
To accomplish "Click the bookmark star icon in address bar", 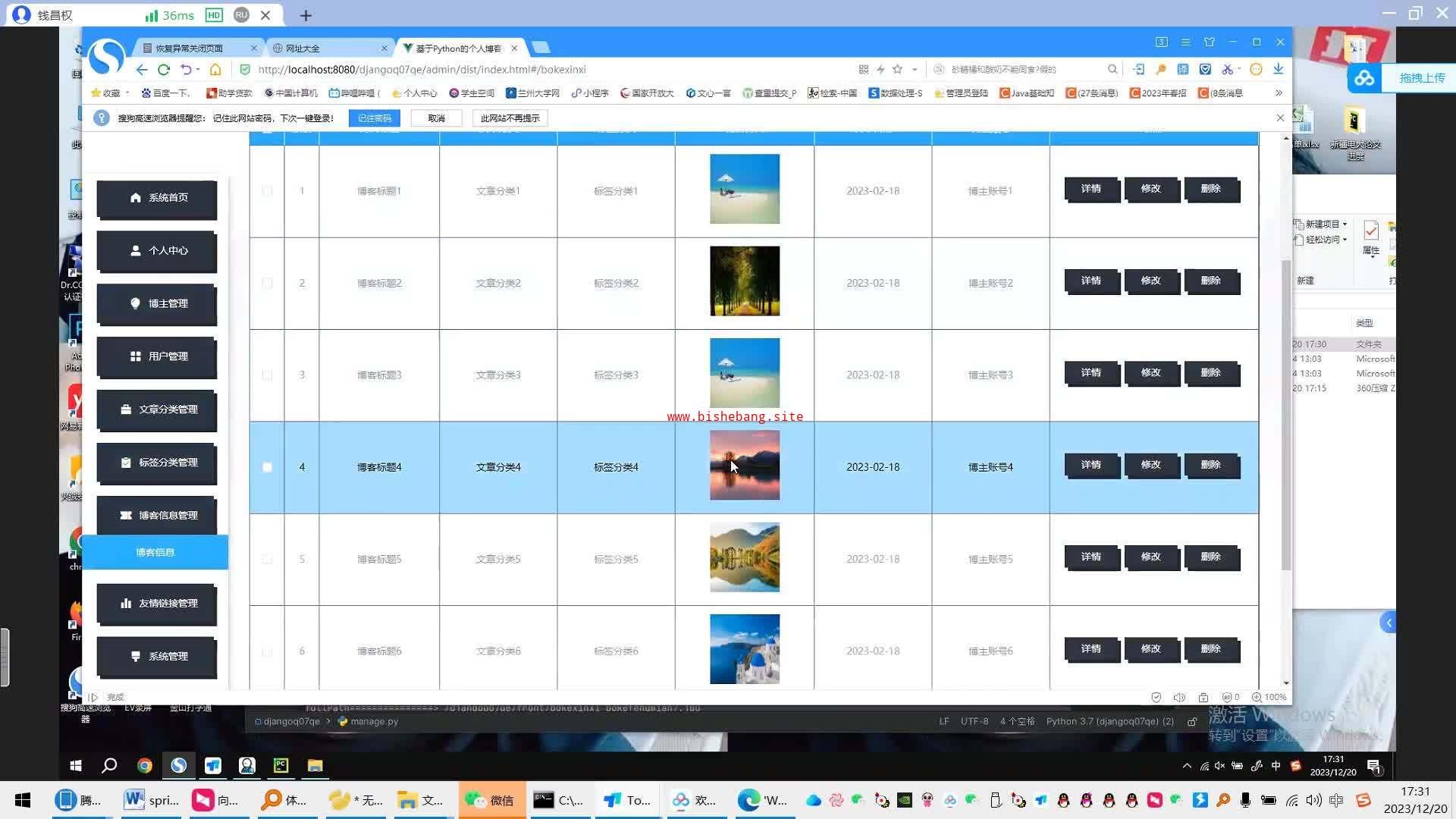I will [x=898, y=69].
